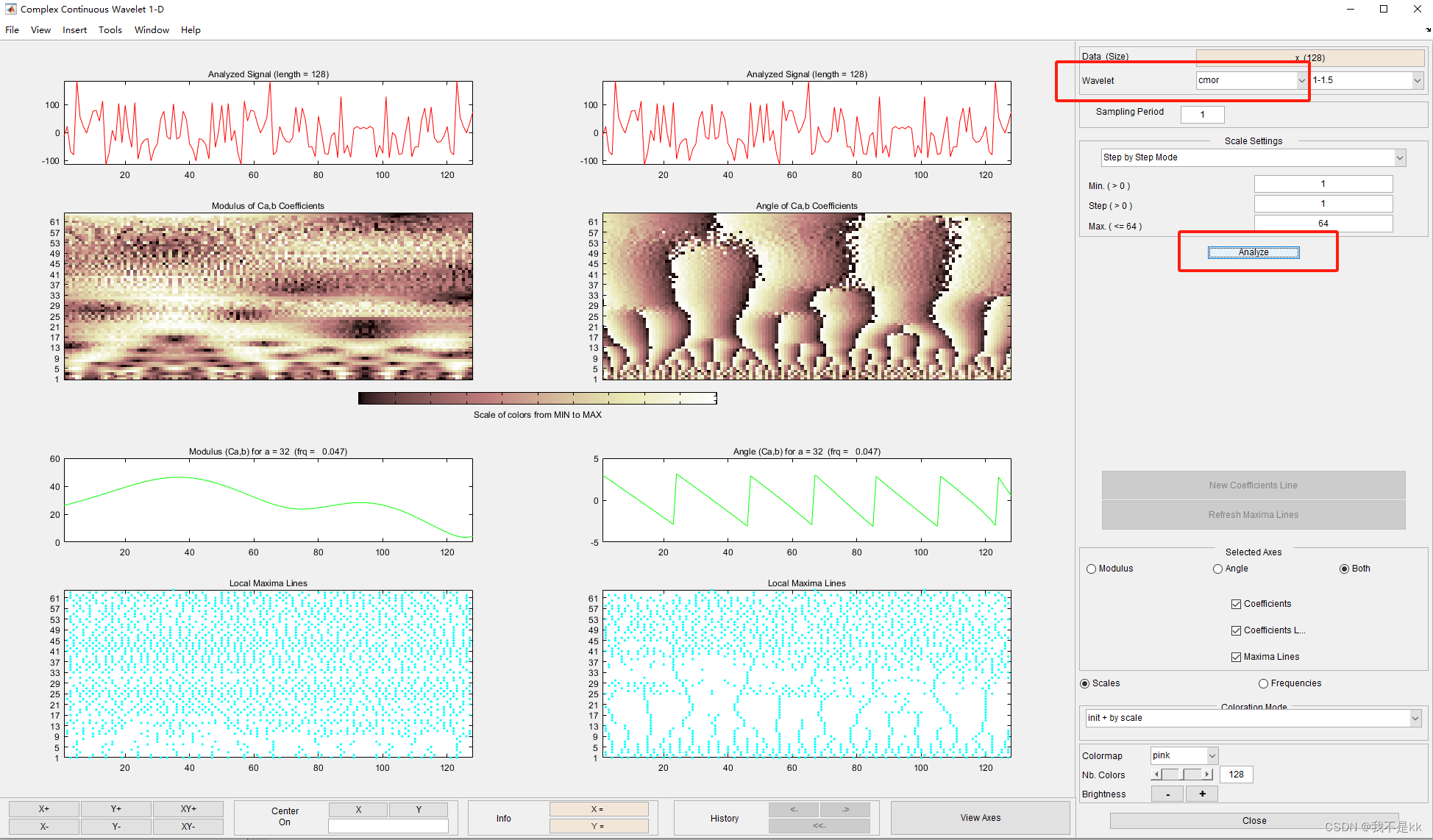
Task: Open the Insert menu
Action: tap(74, 30)
